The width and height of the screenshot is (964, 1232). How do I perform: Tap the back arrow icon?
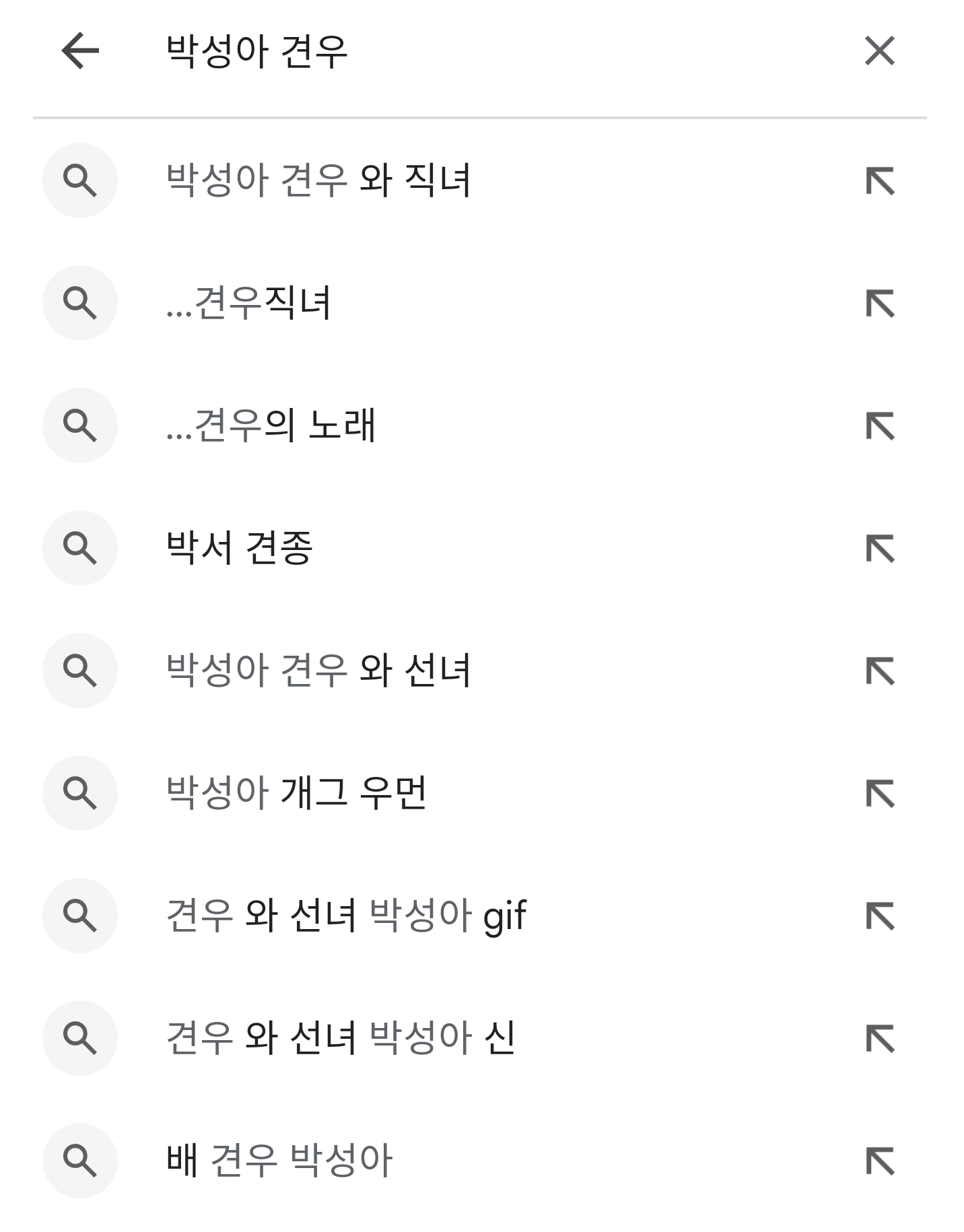[80, 51]
